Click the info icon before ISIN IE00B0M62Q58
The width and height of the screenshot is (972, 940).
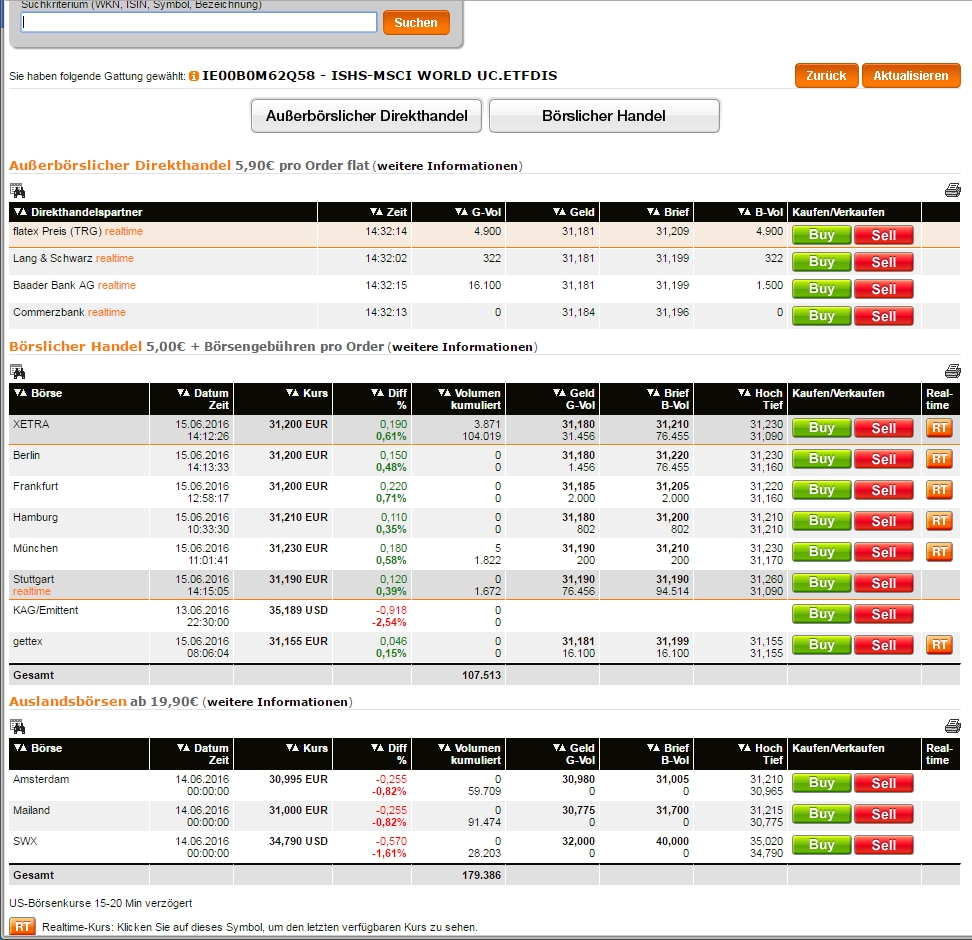click(x=194, y=76)
